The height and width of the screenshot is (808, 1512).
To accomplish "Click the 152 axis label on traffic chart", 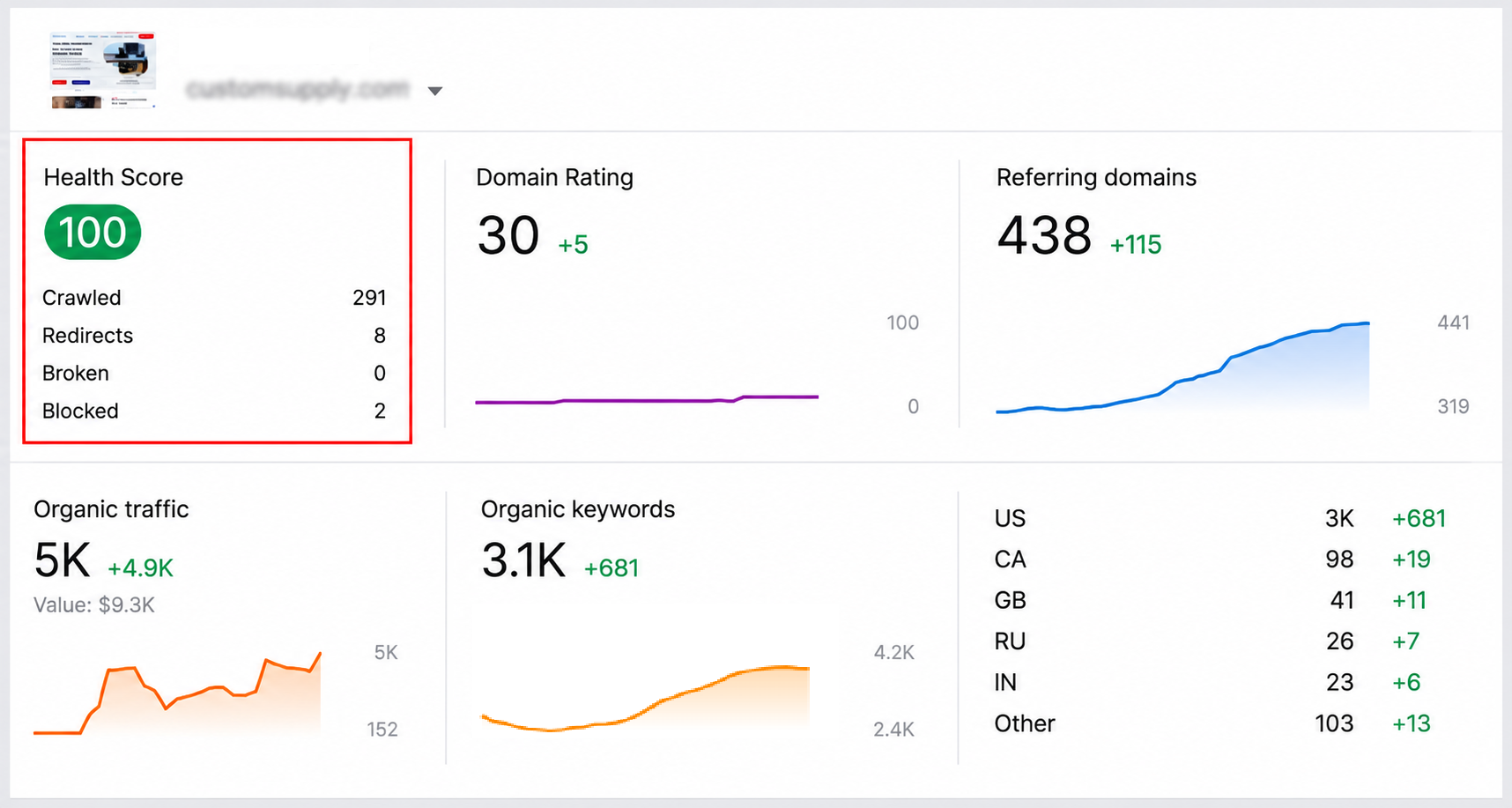I will 382,730.
